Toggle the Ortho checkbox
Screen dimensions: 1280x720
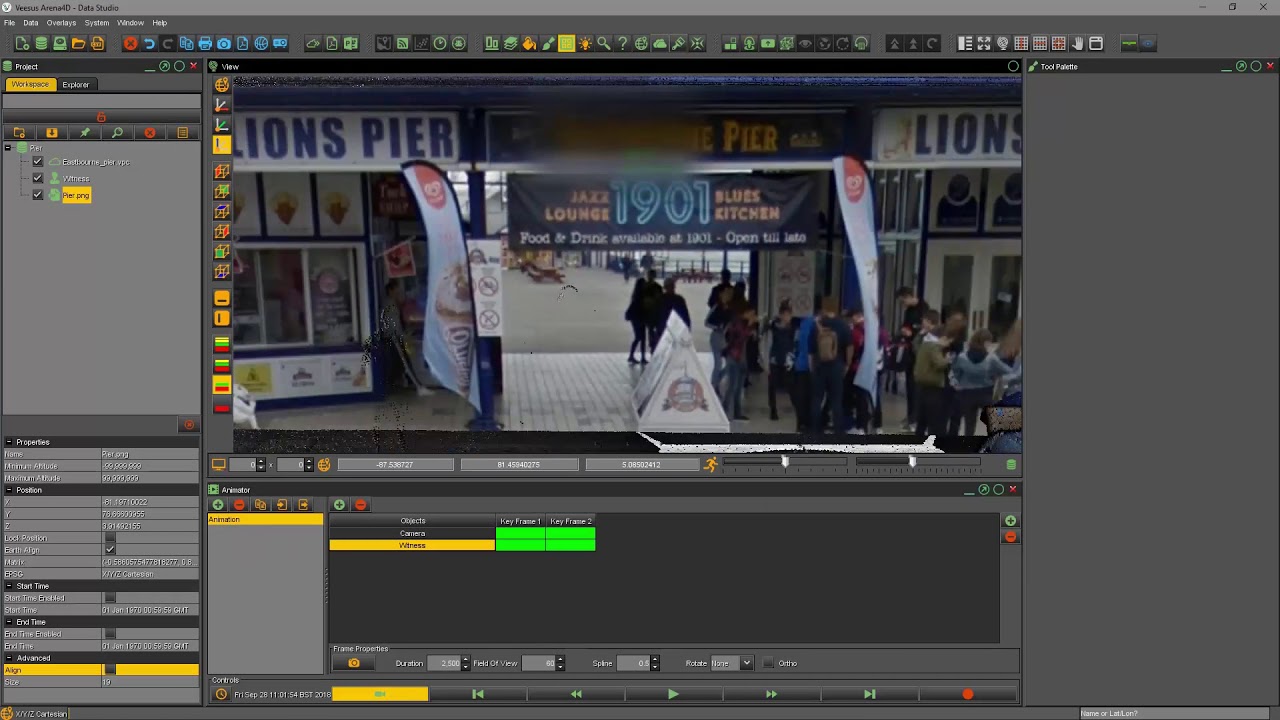coord(768,663)
